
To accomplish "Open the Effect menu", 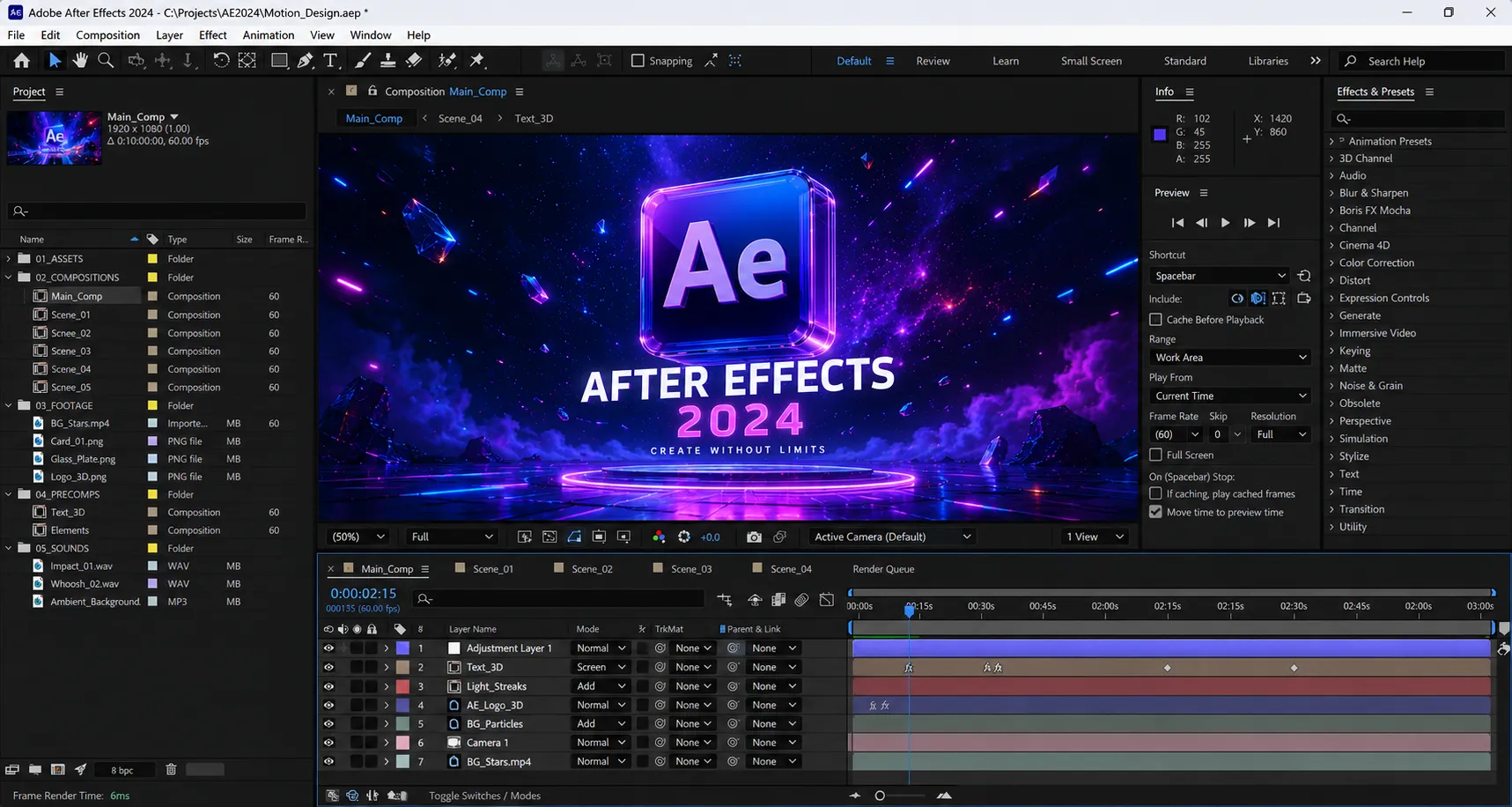I will (212, 35).
